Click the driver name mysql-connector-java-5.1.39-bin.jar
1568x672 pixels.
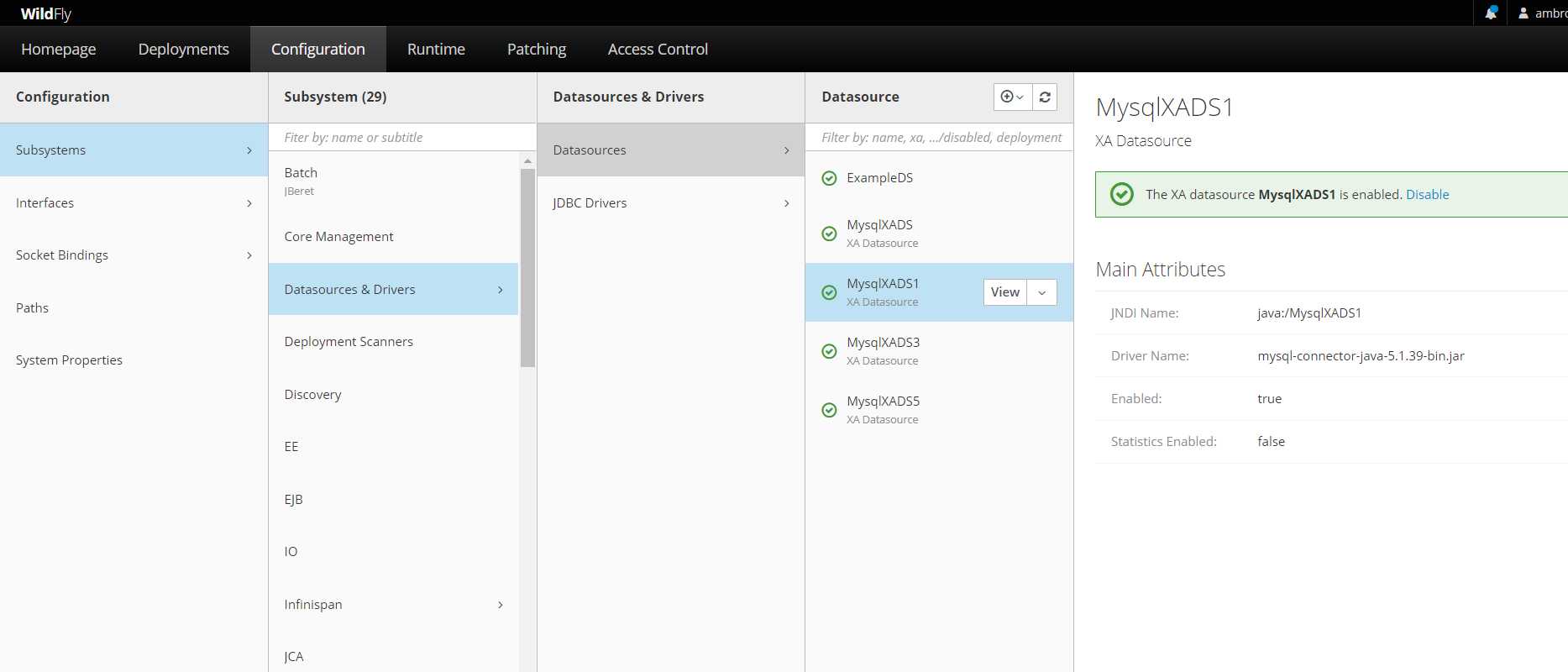[x=1361, y=356]
